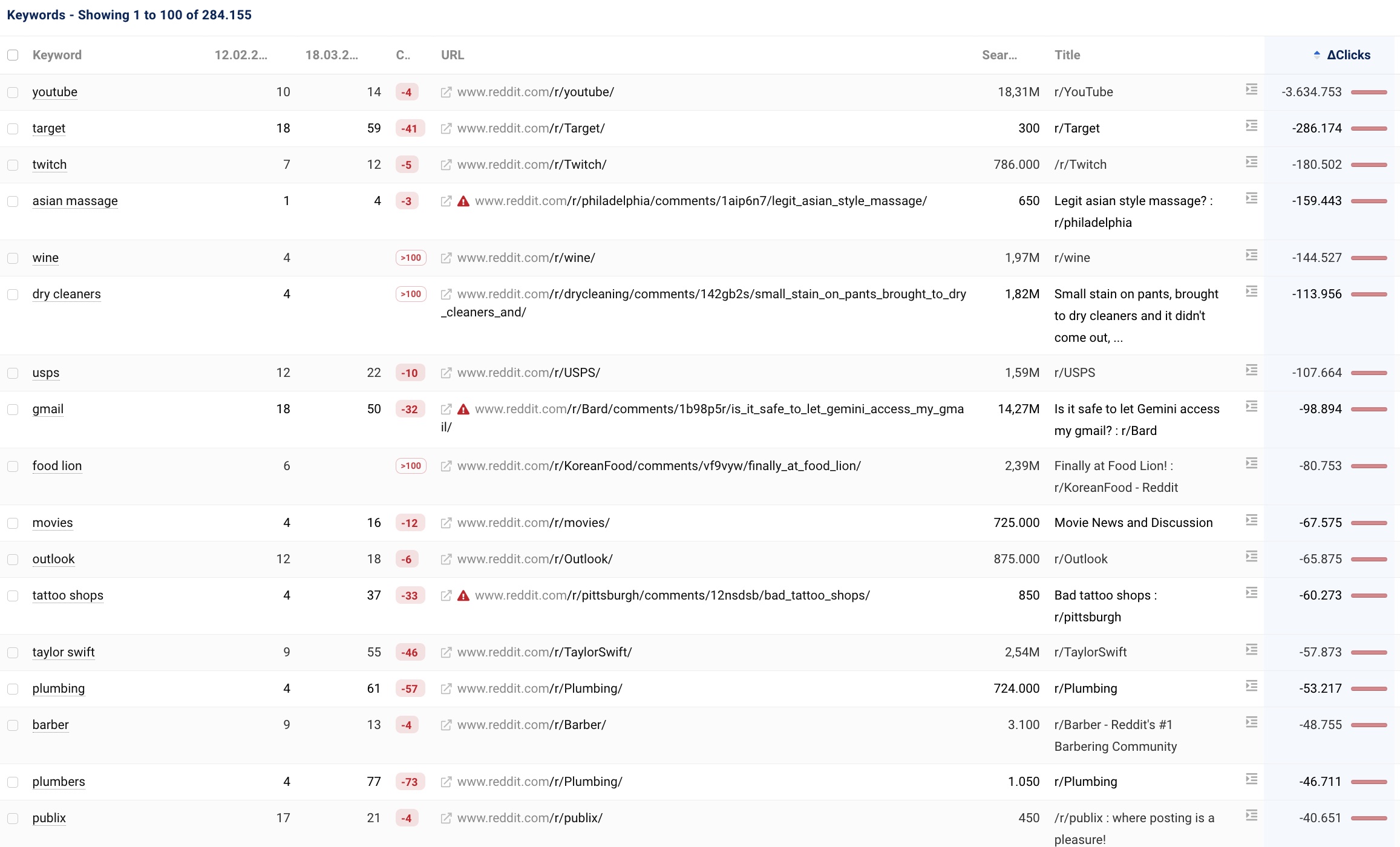
Task: Click the -73 change badge in plumbers row
Action: pos(410,782)
